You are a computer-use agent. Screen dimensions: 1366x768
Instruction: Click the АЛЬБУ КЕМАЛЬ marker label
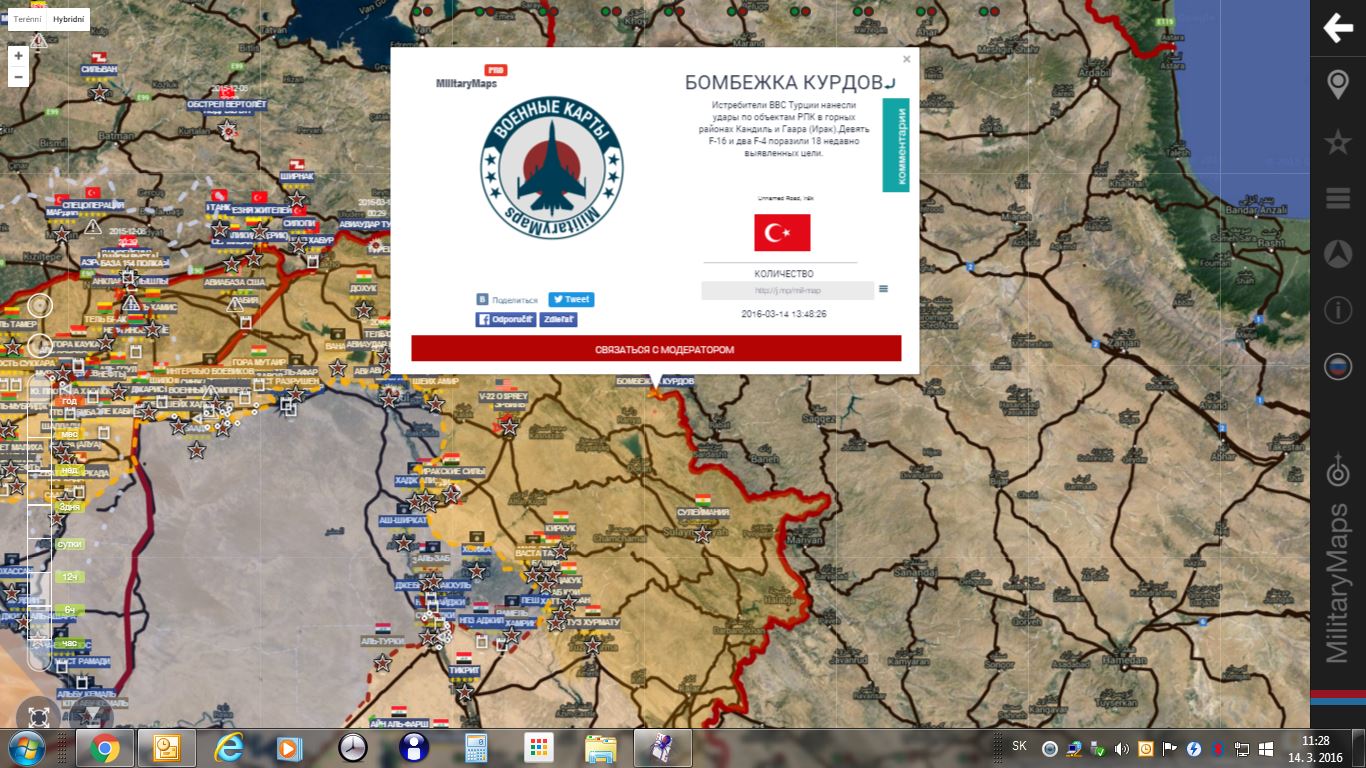[x=86, y=694]
